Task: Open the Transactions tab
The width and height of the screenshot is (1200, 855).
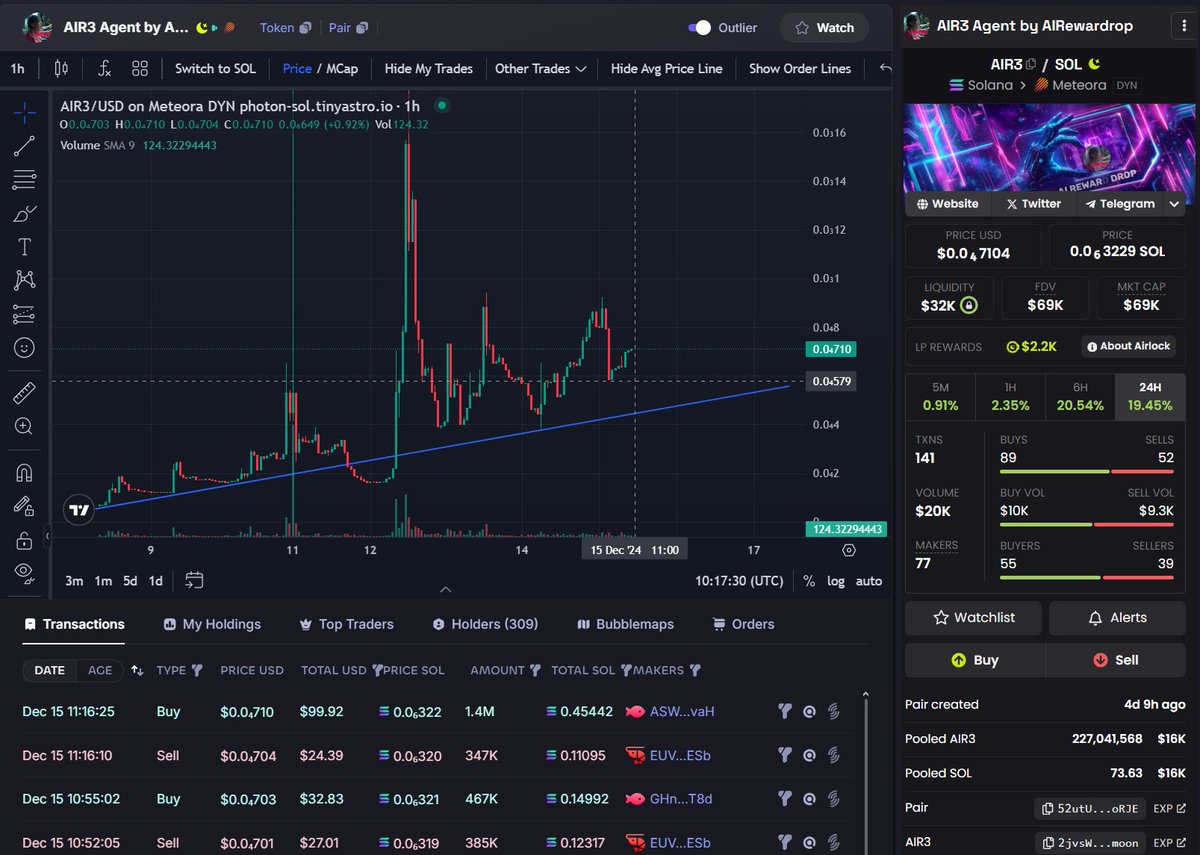Action: 75,624
